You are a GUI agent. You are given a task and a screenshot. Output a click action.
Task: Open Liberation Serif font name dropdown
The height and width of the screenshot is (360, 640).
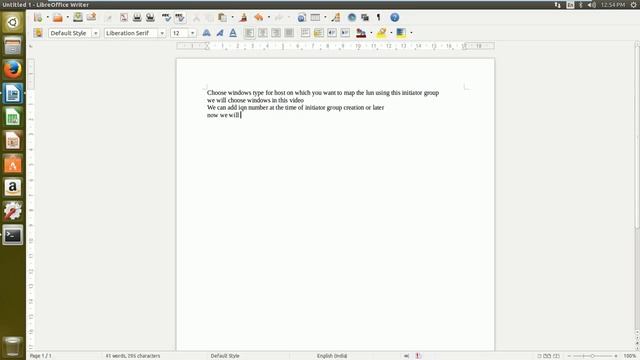coord(162,33)
